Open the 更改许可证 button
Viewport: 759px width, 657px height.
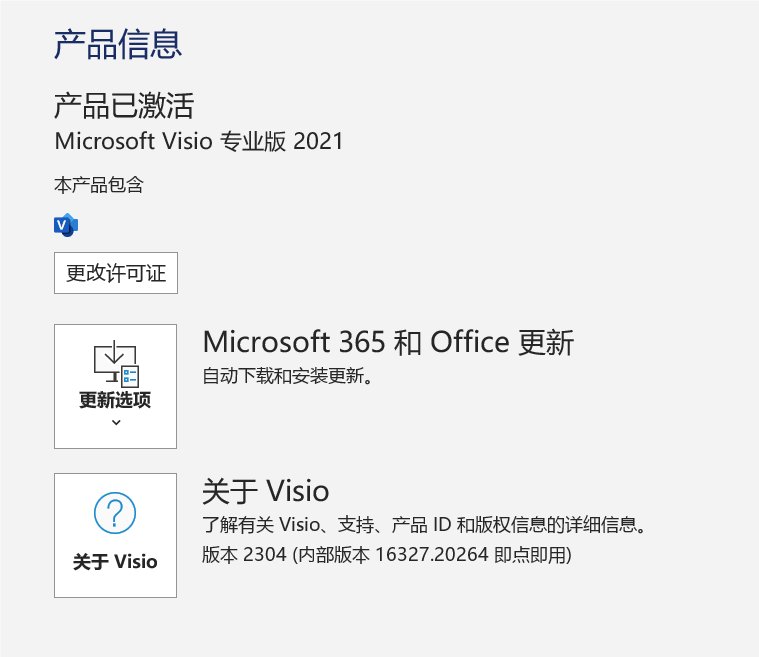(x=116, y=273)
